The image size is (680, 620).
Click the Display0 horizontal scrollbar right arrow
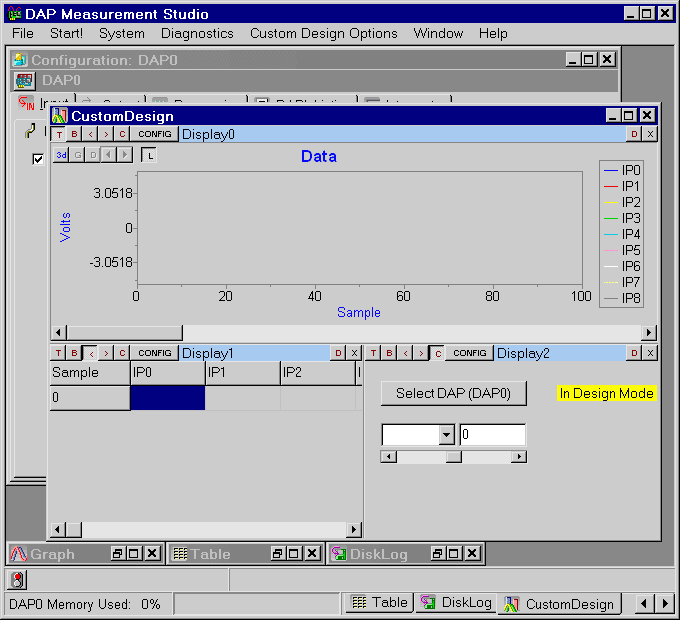(649, 333)
